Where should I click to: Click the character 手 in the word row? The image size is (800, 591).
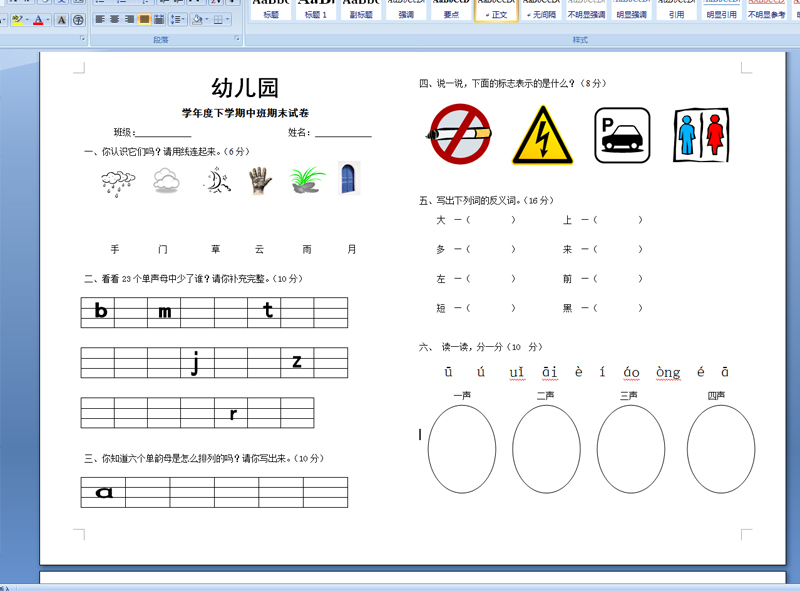click(115, 250)
